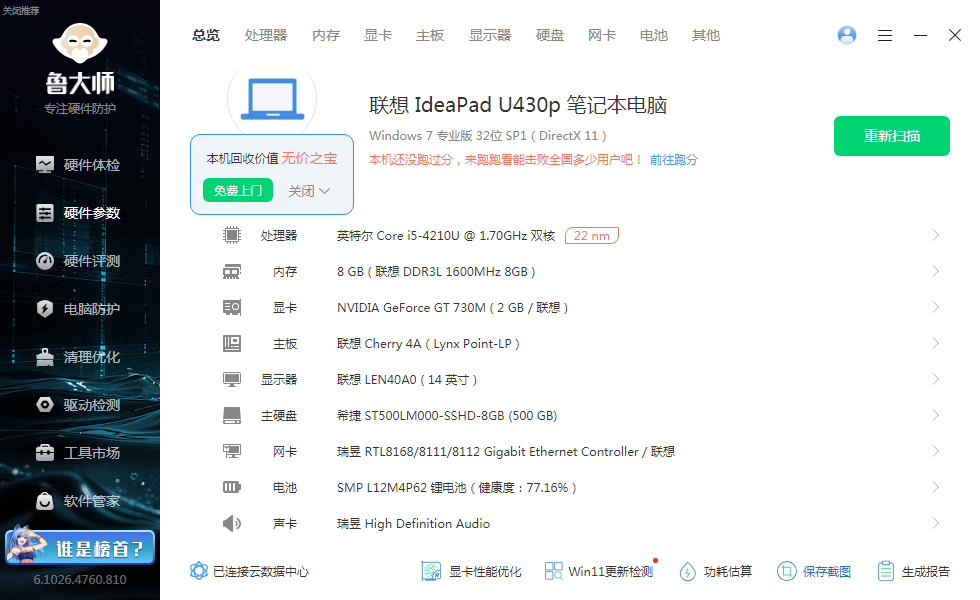Expand the 处理器 row chevron
The image size is (980, 600).
(x=936, y=235)
